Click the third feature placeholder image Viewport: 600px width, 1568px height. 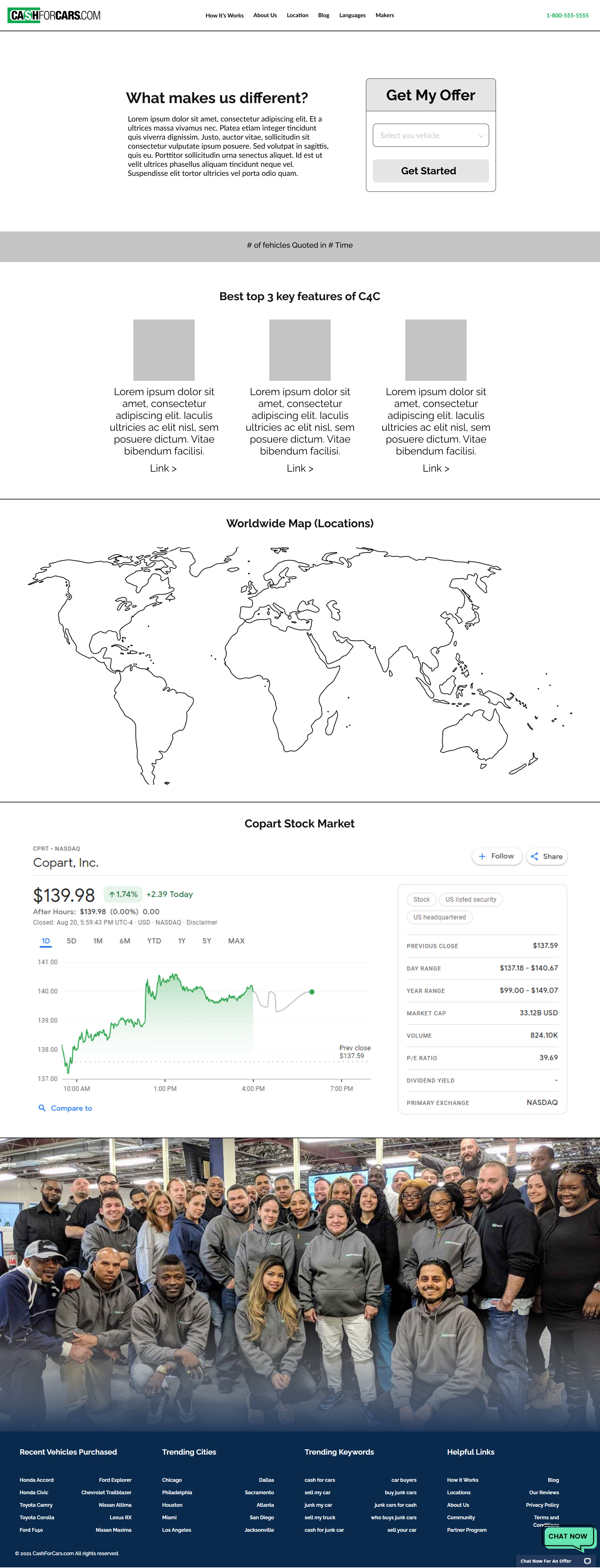point(436,350)
